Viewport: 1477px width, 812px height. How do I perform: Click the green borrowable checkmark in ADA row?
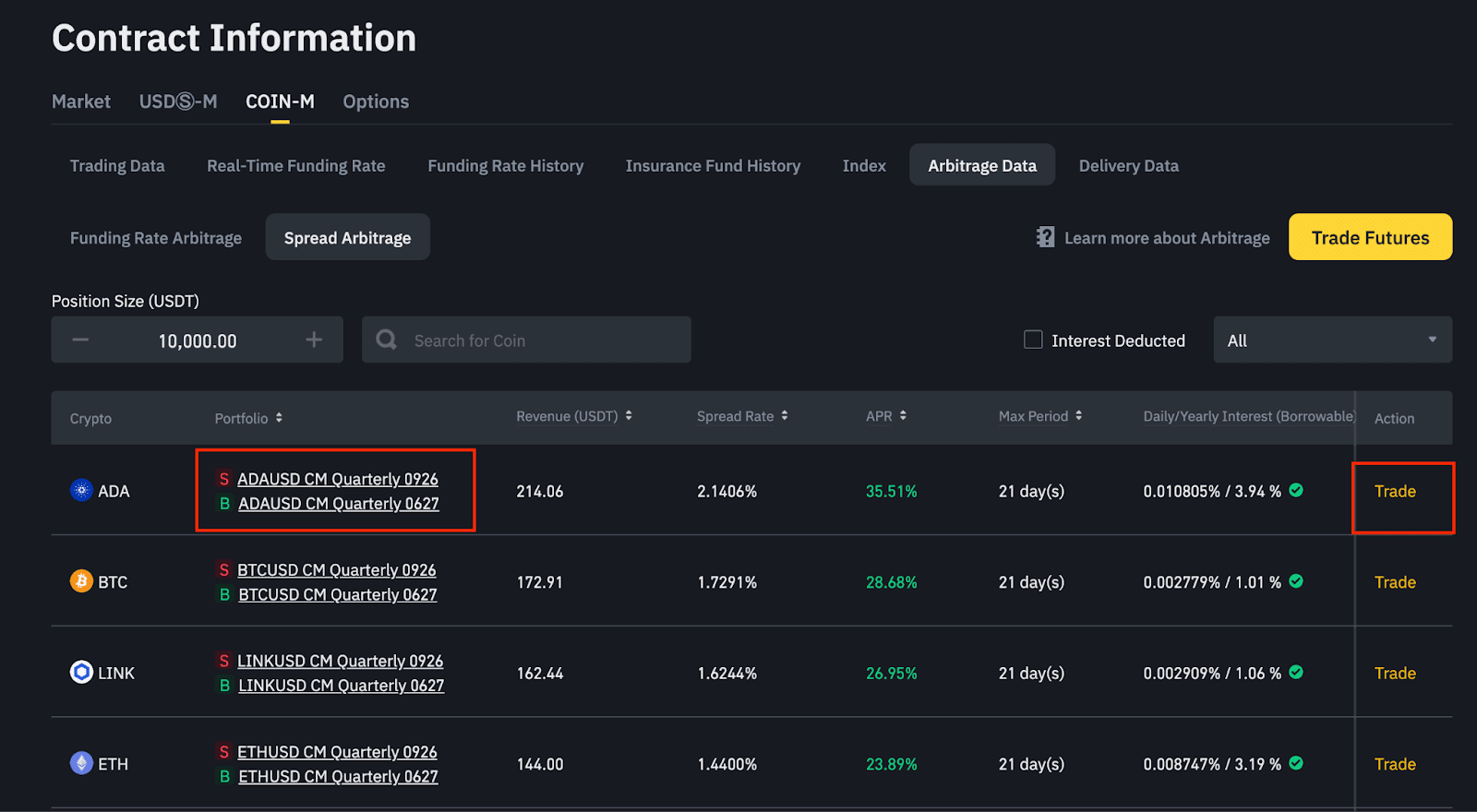pyautogui.click(x=1296, y=490)
